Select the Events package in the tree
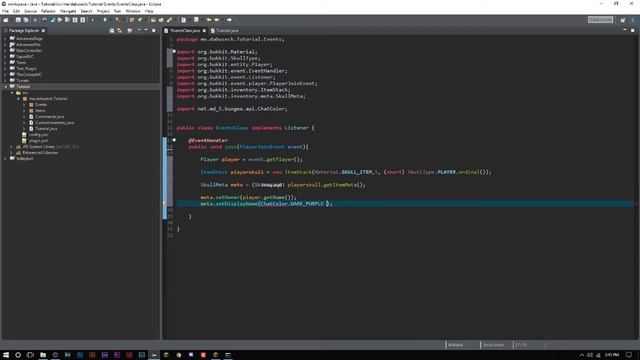Image resolution: width=640 pixels, height=360 pixels. click(41, 105)
